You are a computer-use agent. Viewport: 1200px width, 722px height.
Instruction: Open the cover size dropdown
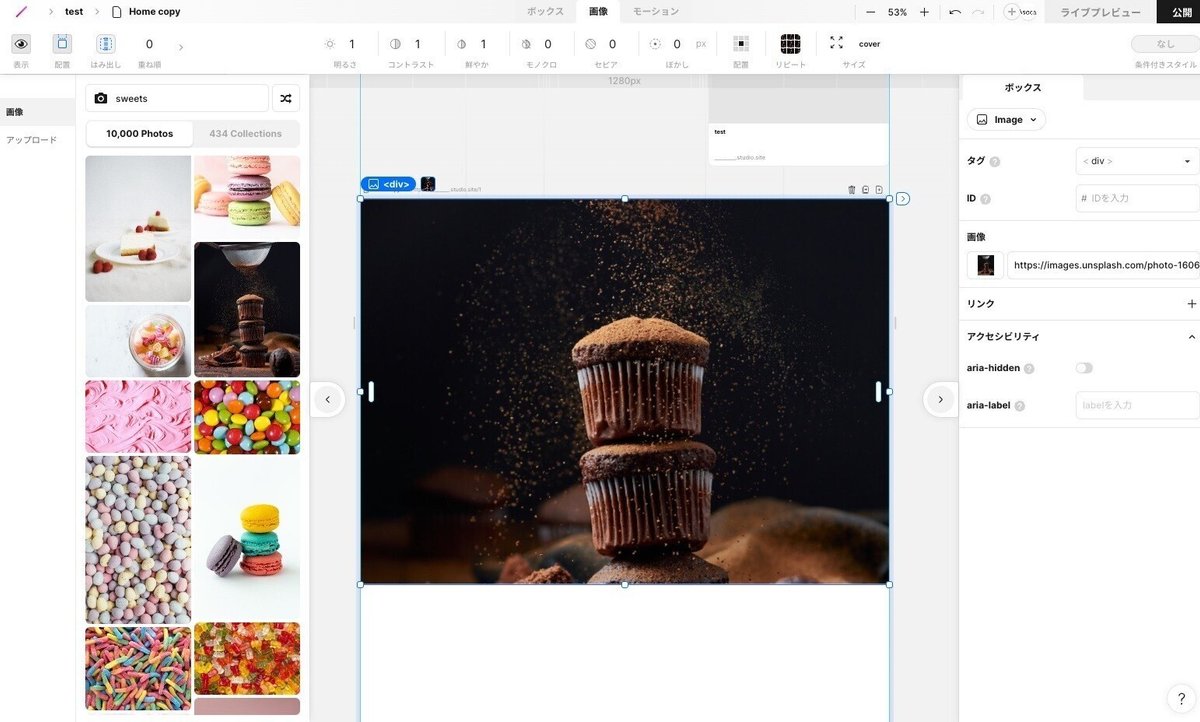coord(869,44)
